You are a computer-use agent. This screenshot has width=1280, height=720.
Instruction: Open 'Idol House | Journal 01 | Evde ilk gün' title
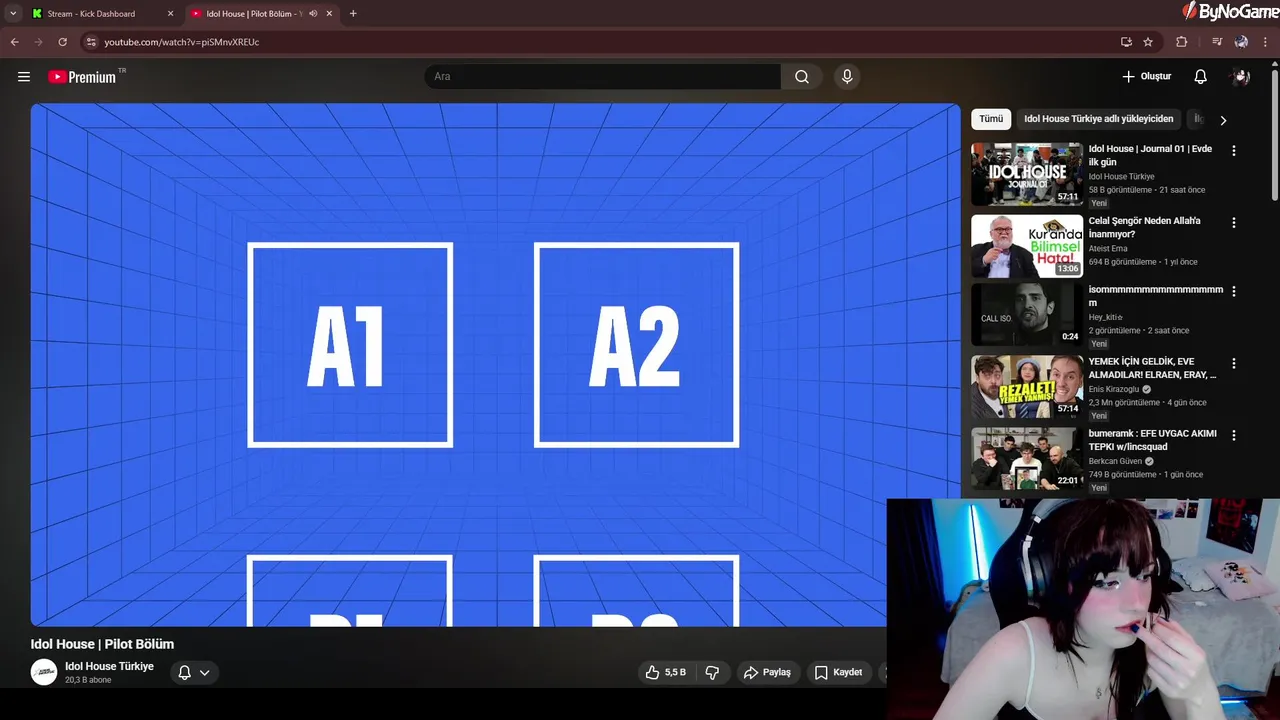pyautogui.click(x=1150, y=155)
